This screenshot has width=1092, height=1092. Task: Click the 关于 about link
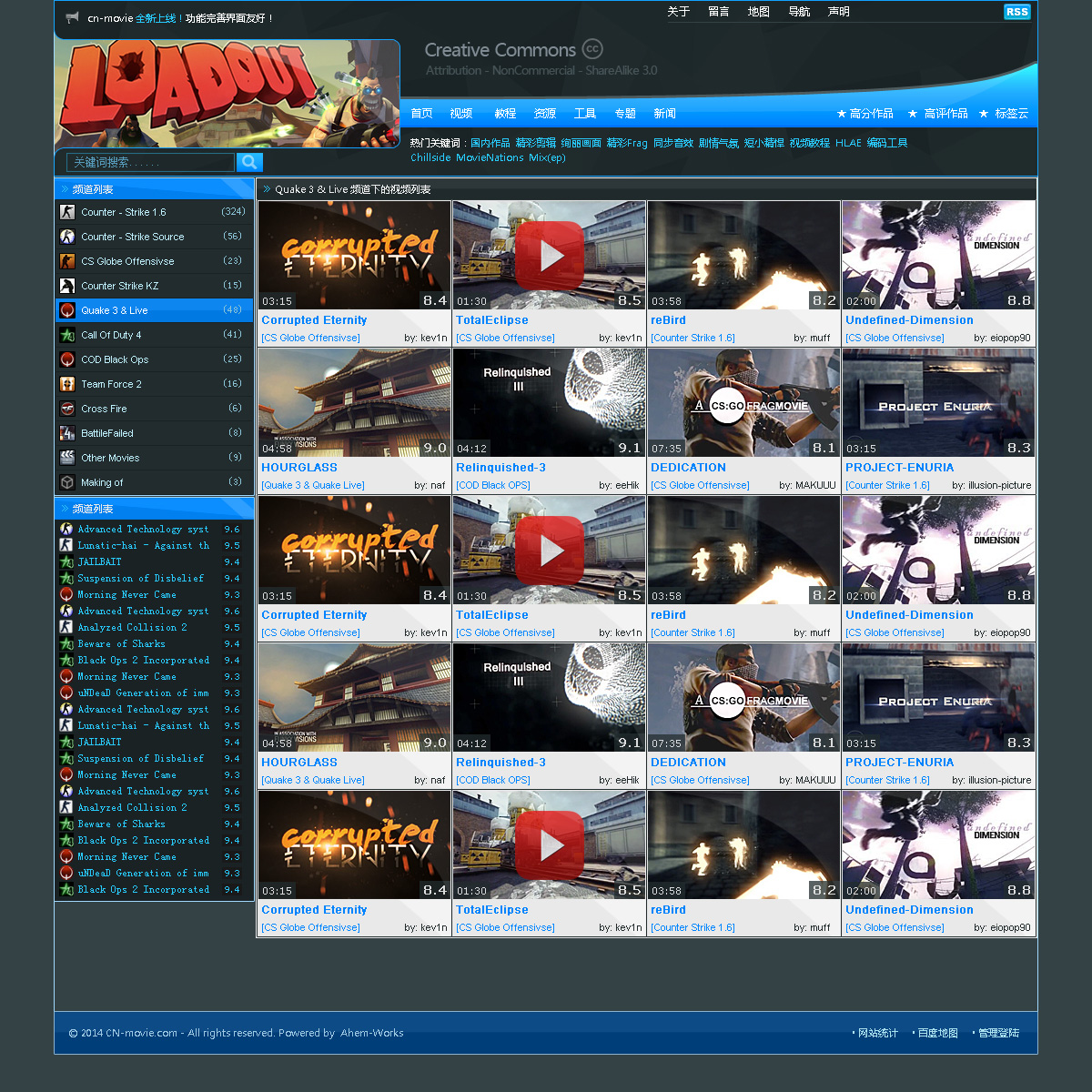[679, 12]
